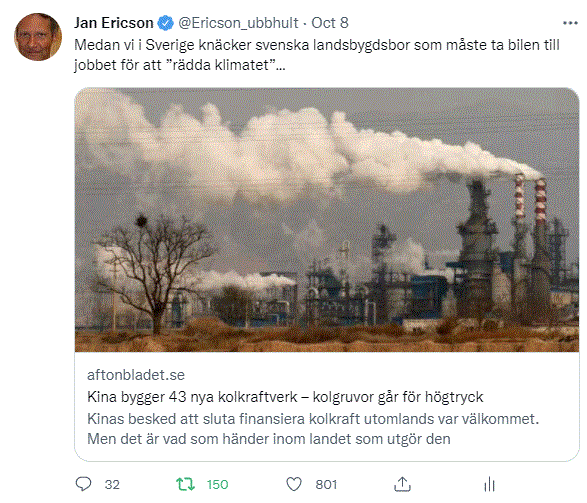This screenshot has height=503, width=587.
Task: Click the tweet text line ending 'rädda klimatet'
Action: click(x=180, y=65)
